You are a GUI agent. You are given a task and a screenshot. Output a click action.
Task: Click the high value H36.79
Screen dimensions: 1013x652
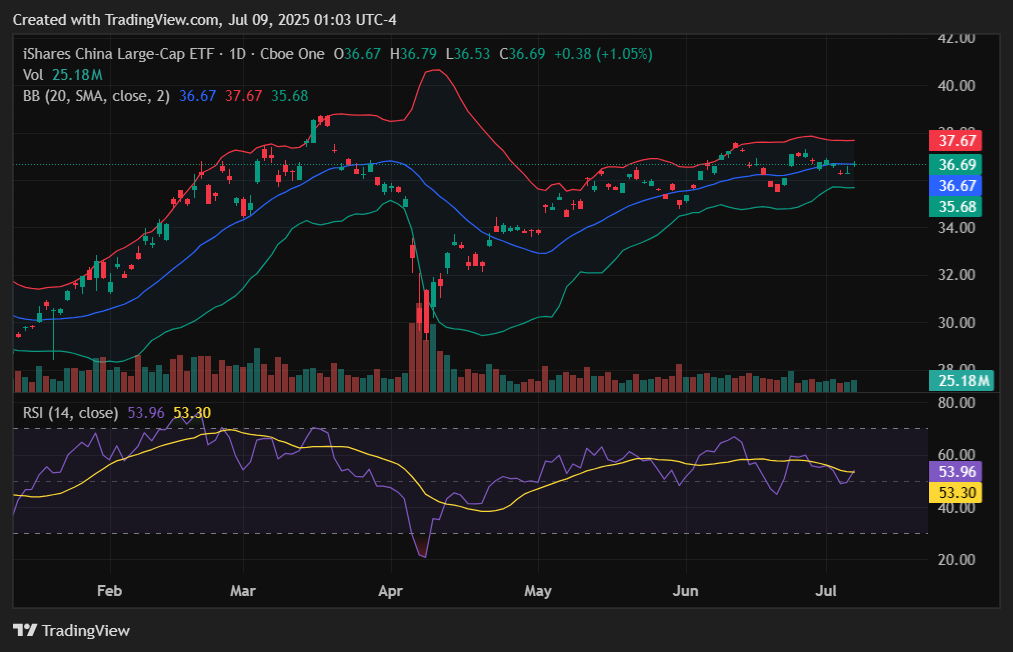(413, 54)
